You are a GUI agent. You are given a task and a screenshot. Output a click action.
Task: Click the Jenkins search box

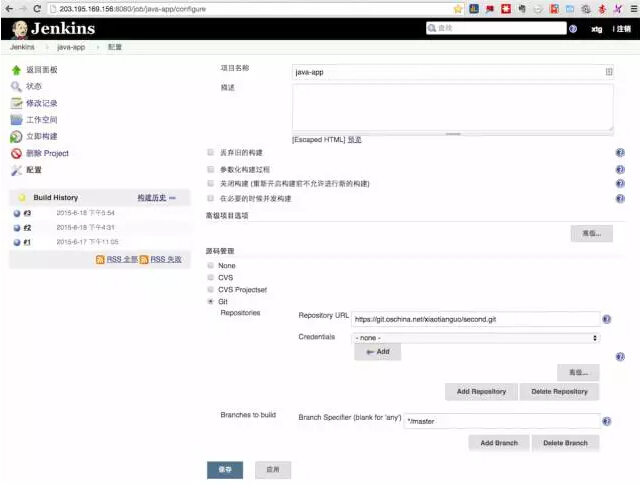(x=496, y=28)
